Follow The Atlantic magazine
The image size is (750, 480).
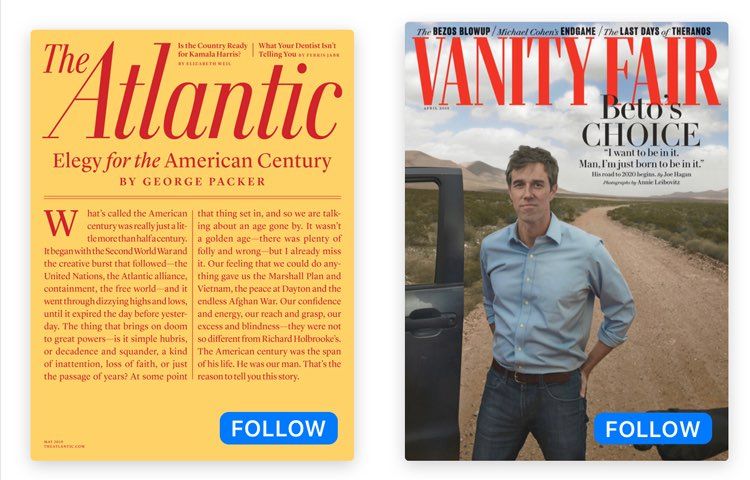coord(279,428)
